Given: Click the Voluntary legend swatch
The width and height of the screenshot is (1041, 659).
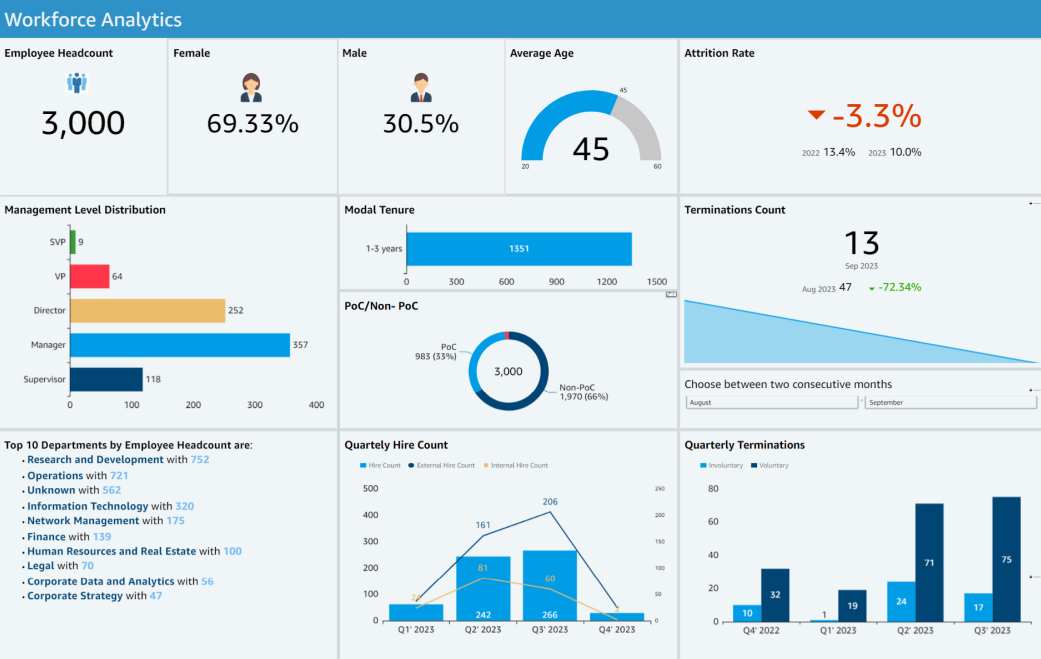Looking at the screenshot, I should 754,465.
